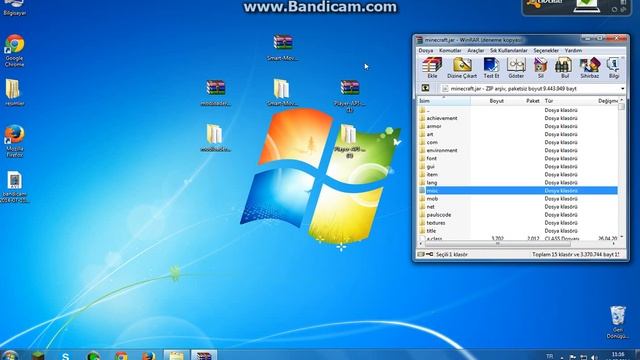Click the Skype taskbar icon
The image size is (640, 360).
tap(65, 356)
